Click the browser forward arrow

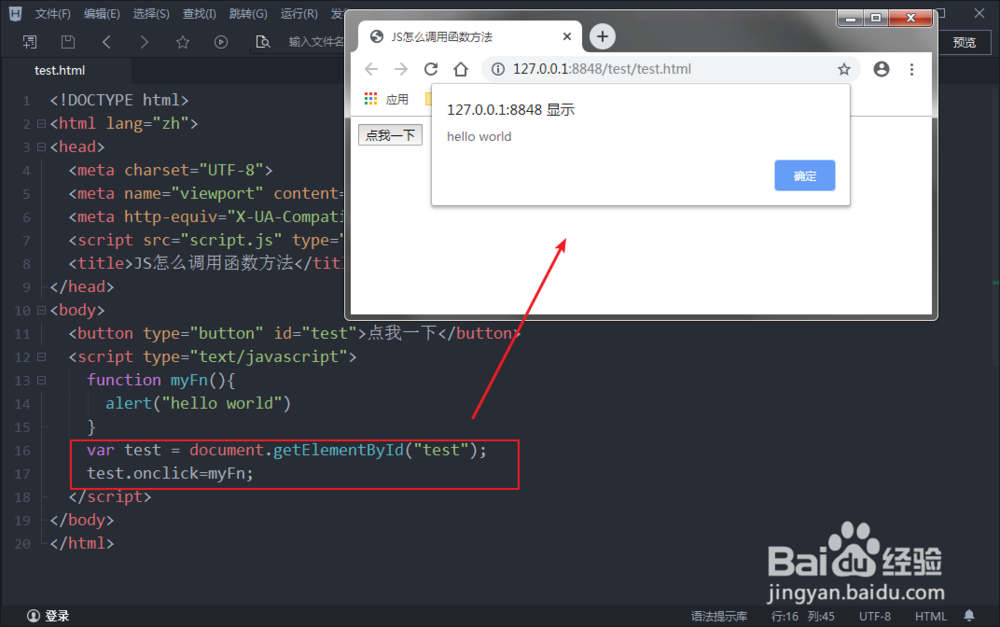tap(401, 69)
